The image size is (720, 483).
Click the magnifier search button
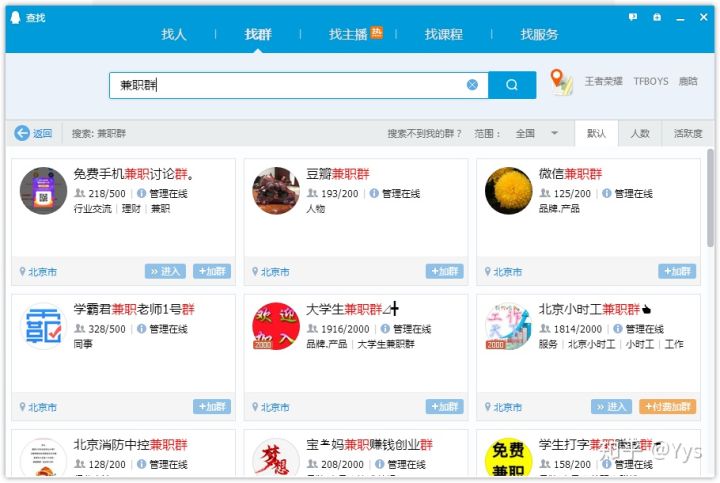point(512,85)
